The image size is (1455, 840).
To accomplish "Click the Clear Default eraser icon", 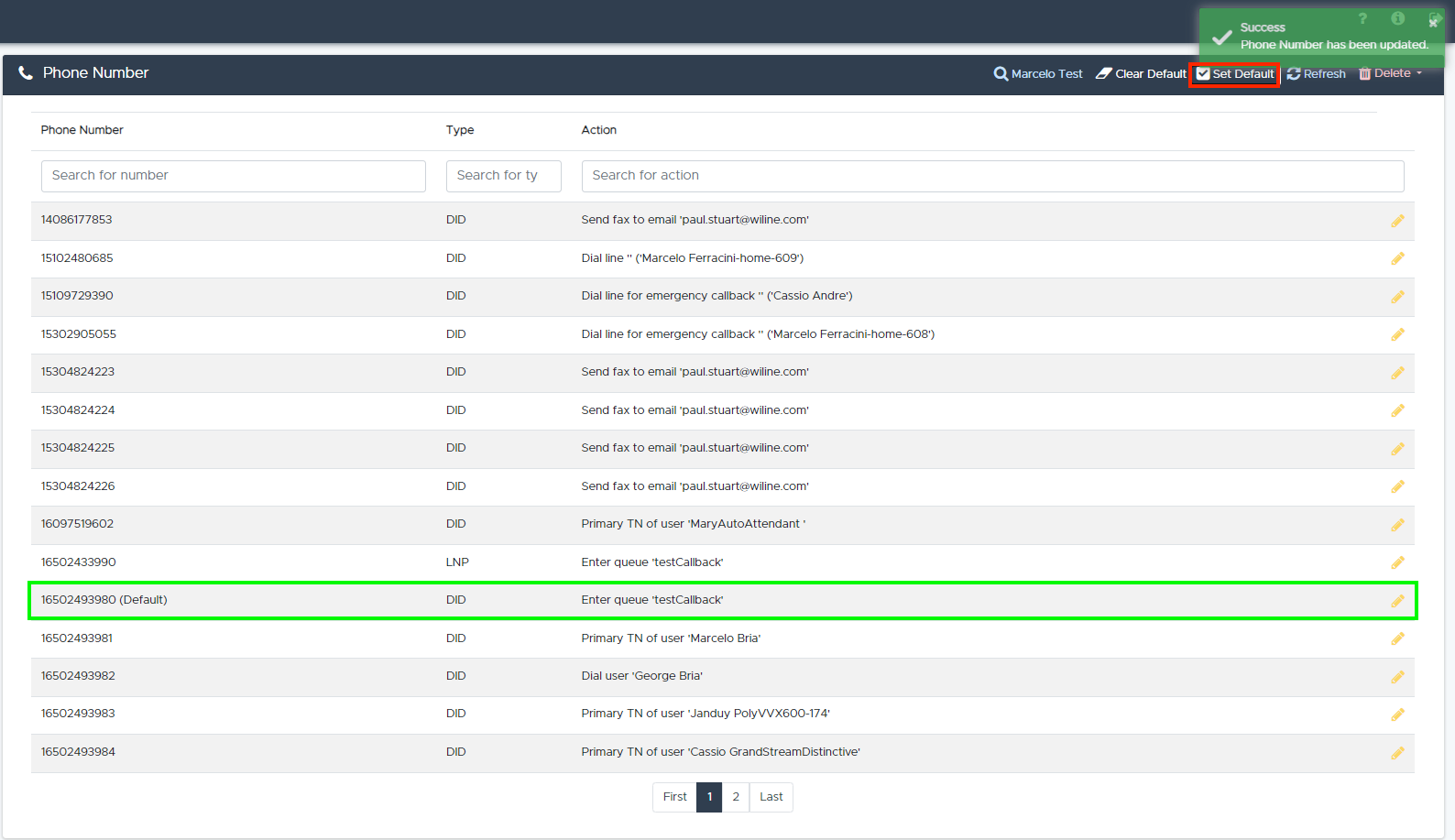I will coord(1104,74).
